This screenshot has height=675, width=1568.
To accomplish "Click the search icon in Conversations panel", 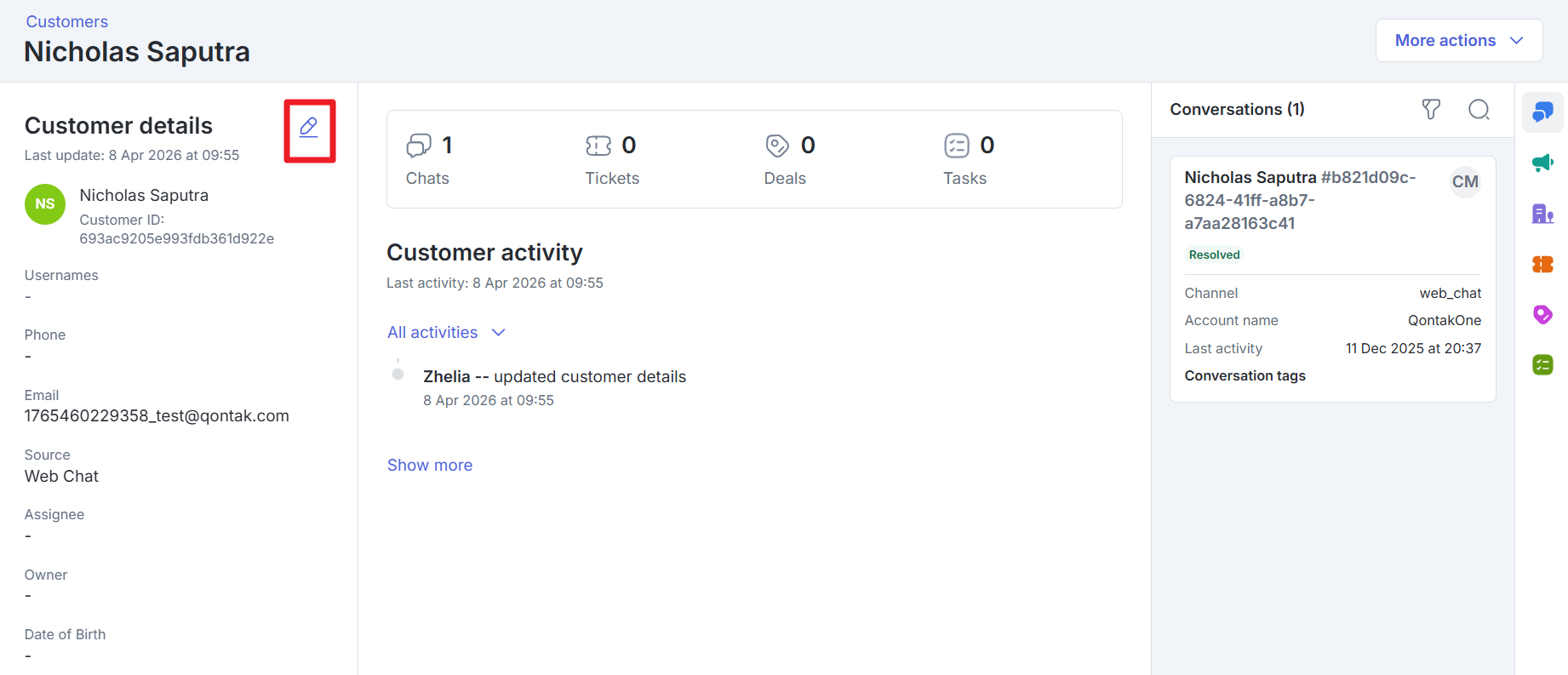I will pos(1479,109).
